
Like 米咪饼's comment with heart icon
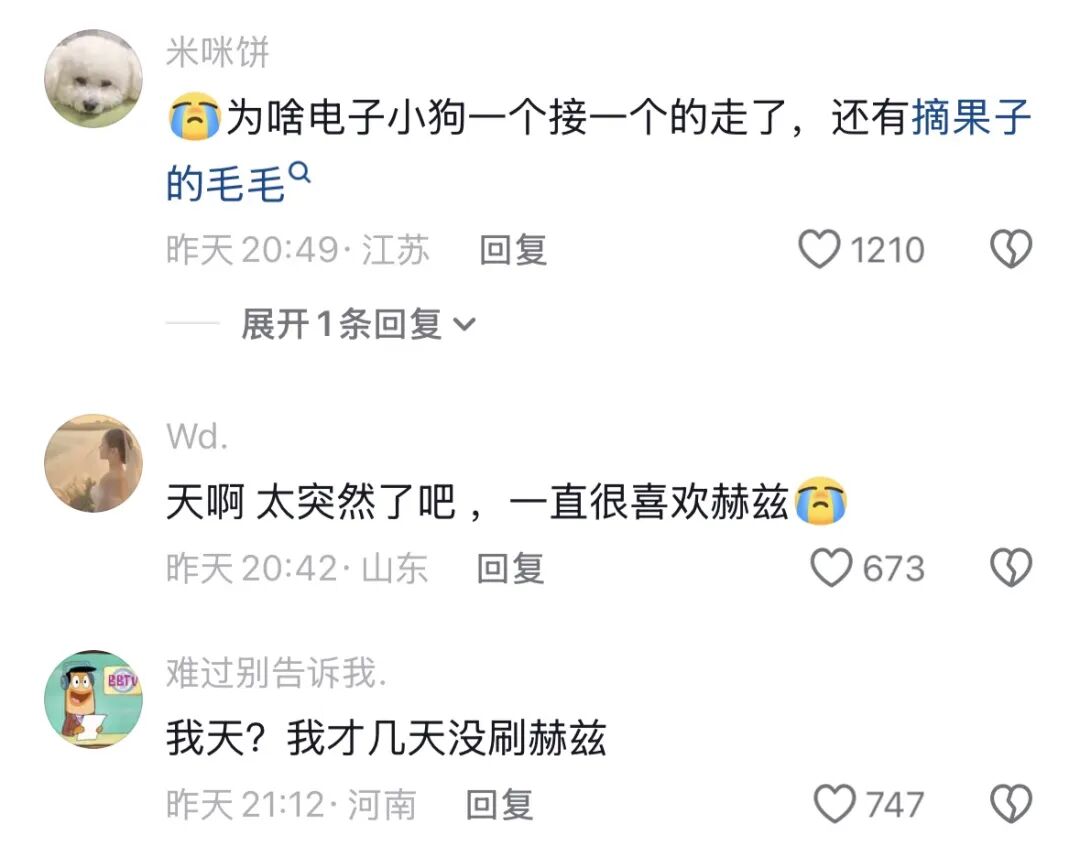(819, 249)
